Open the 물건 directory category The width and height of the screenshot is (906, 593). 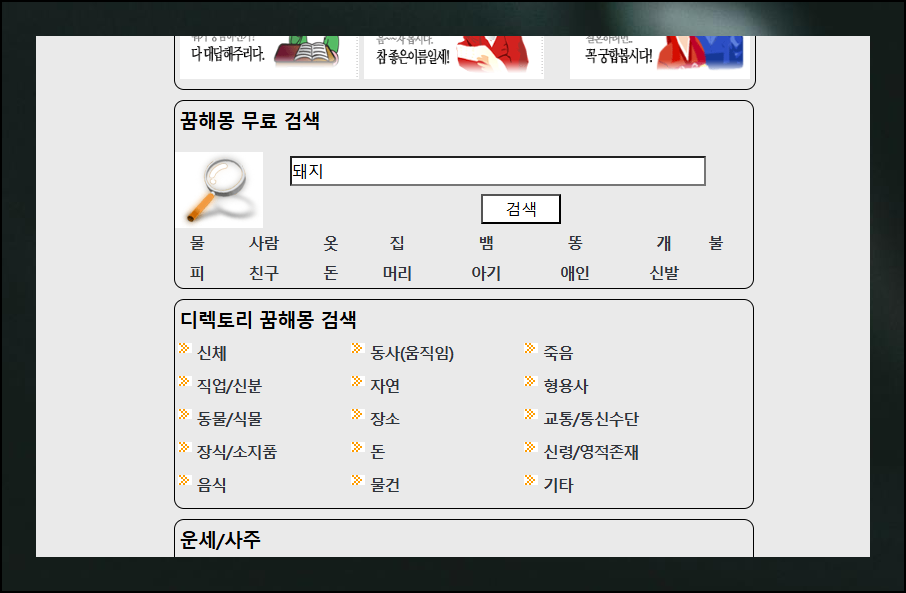point(385,484)
